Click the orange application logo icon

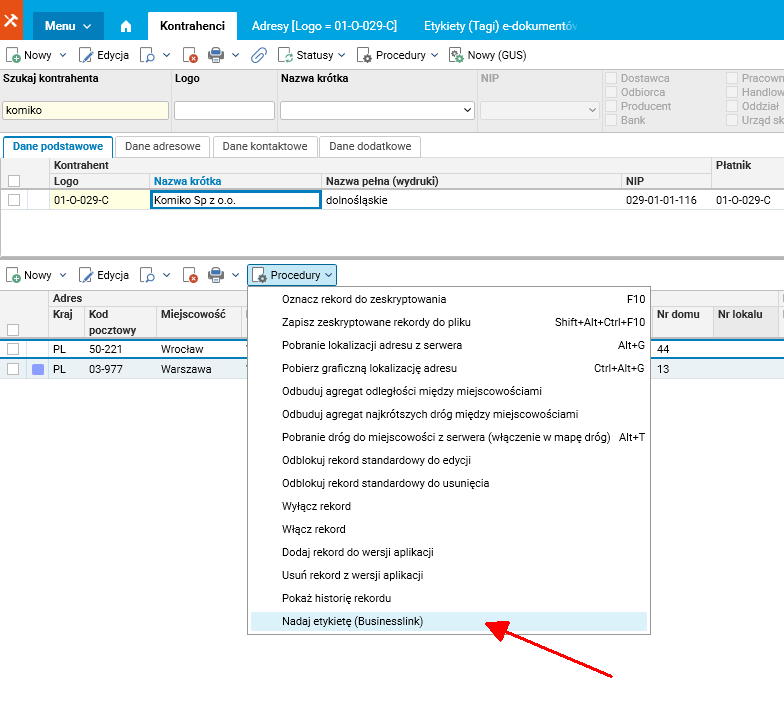11,20
